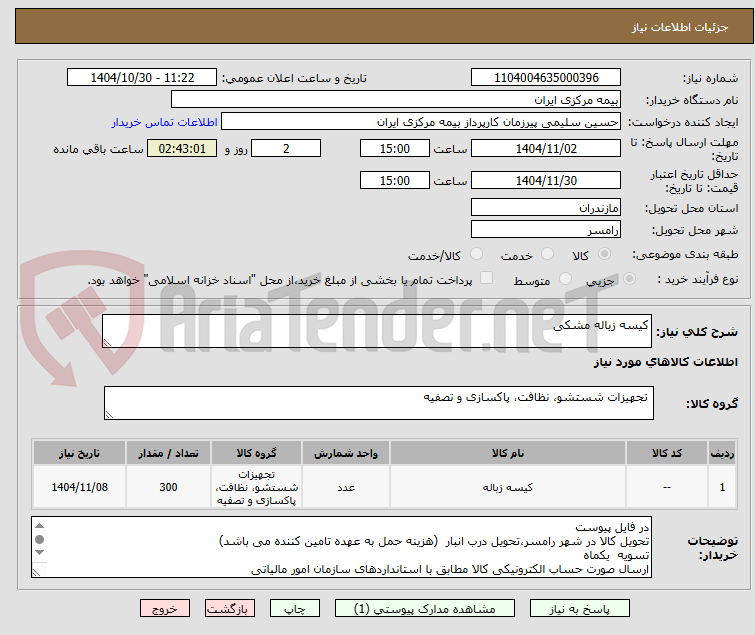755x635 pixels.
Task: Click the buyer notes text area
Action: tap(341, 547)
